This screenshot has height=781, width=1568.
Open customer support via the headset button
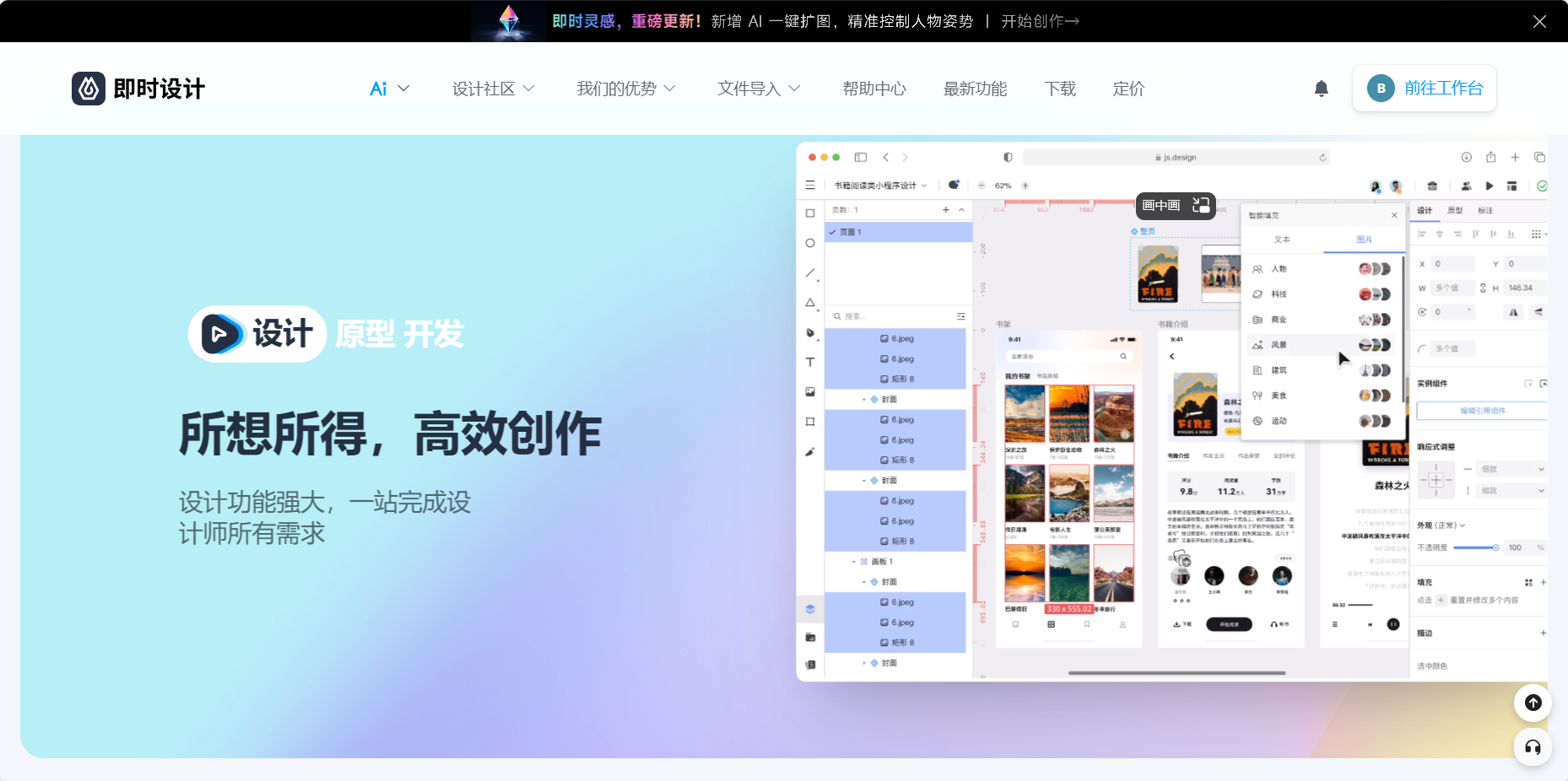point(1533,747)
